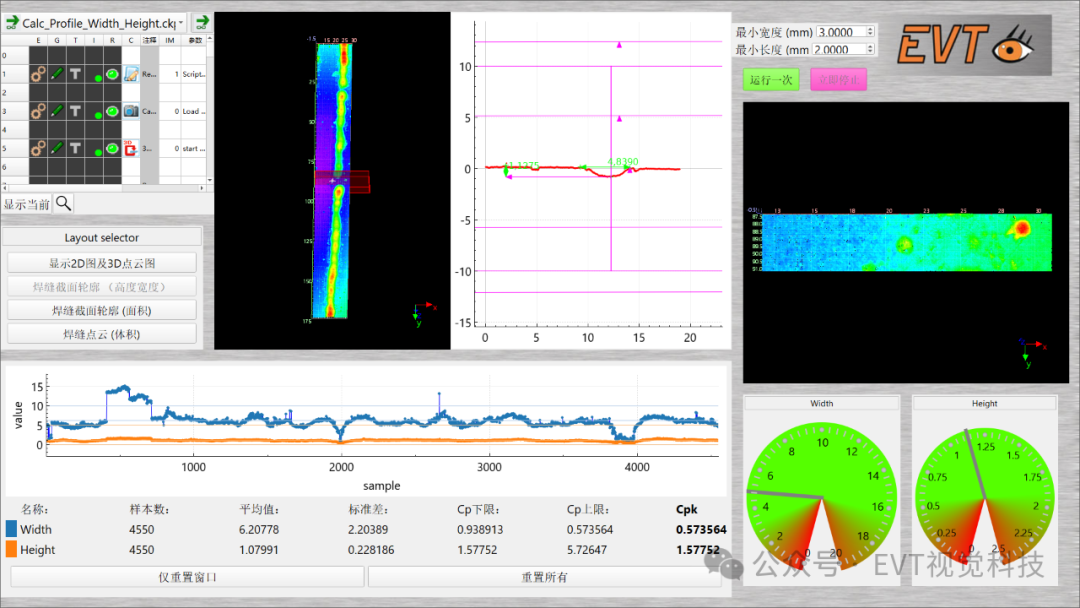Click the Layout selector header button
The height and width of the screenshot is (608, 1080).
click(102, 238)
